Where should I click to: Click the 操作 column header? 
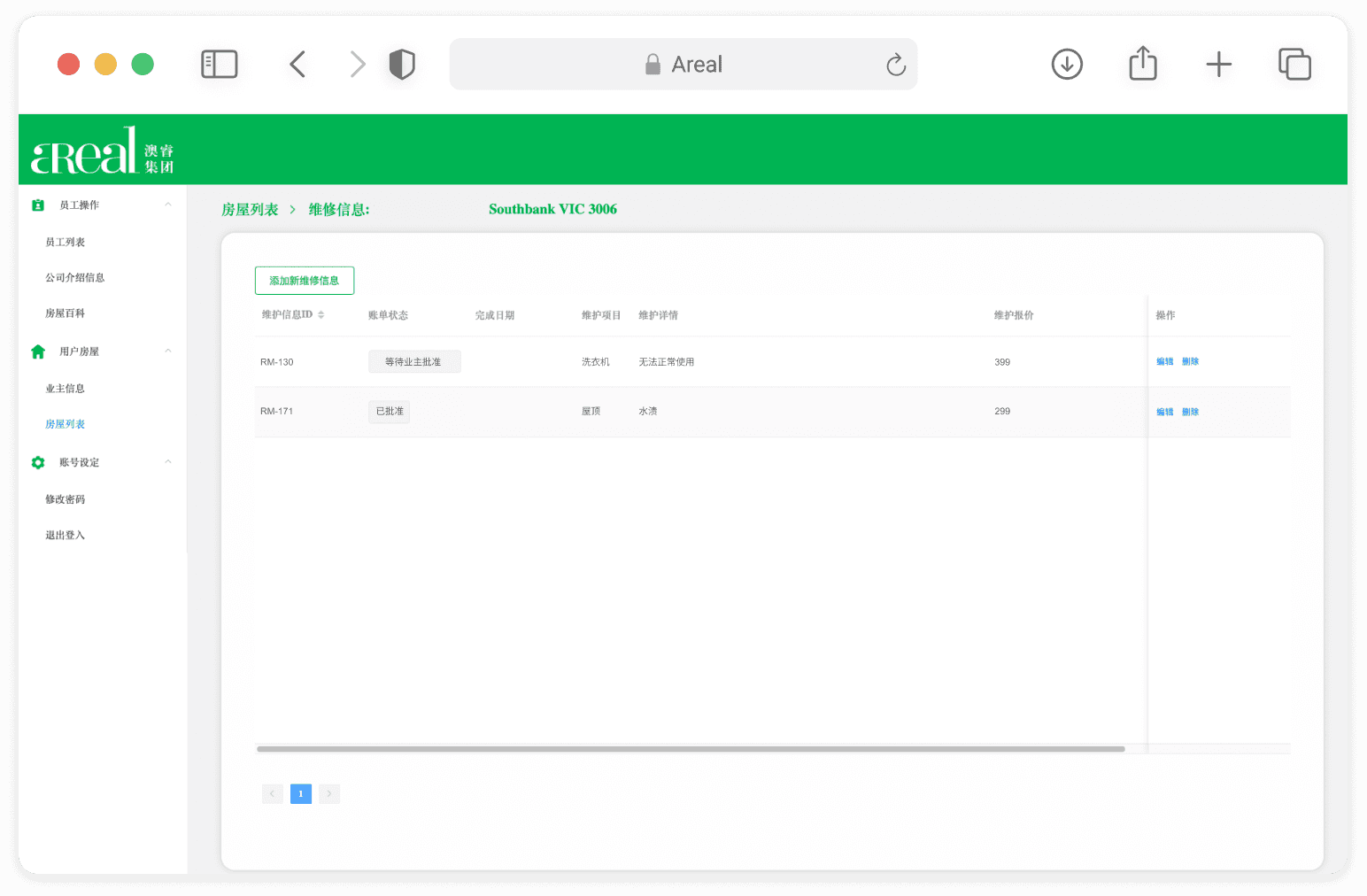(1166, 315)
